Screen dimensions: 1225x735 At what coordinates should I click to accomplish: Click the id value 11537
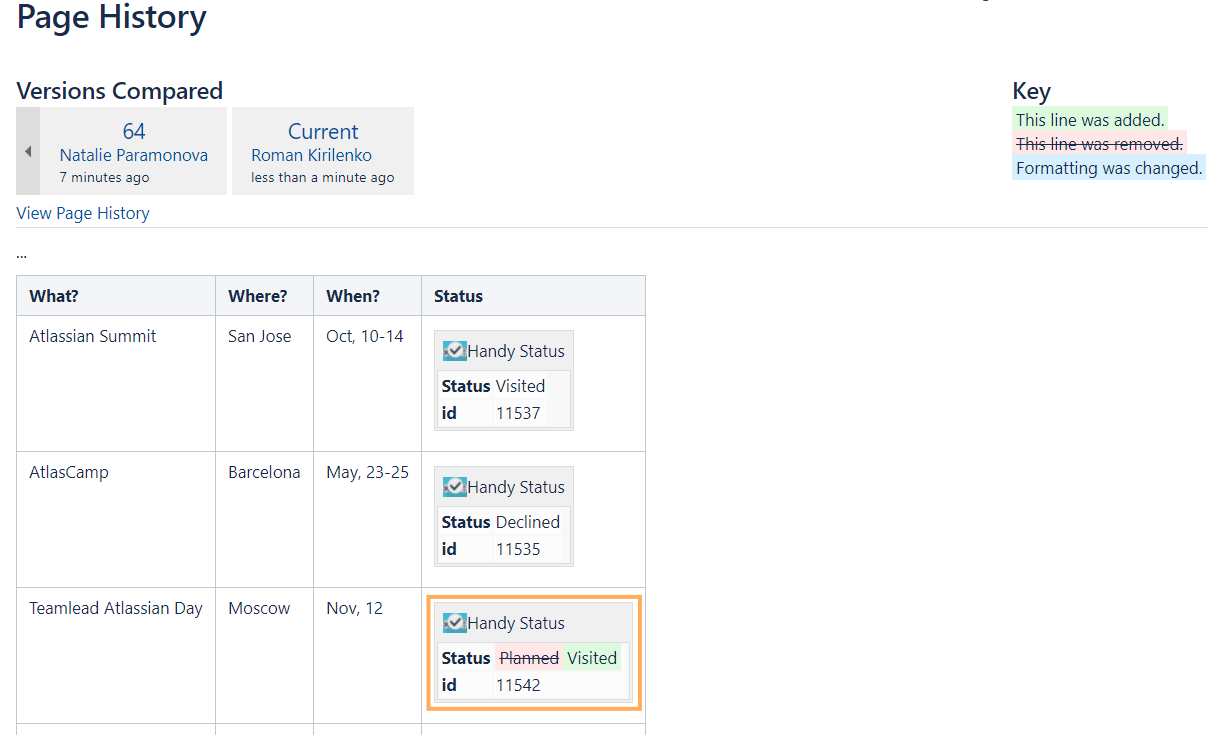pos(518,413)
